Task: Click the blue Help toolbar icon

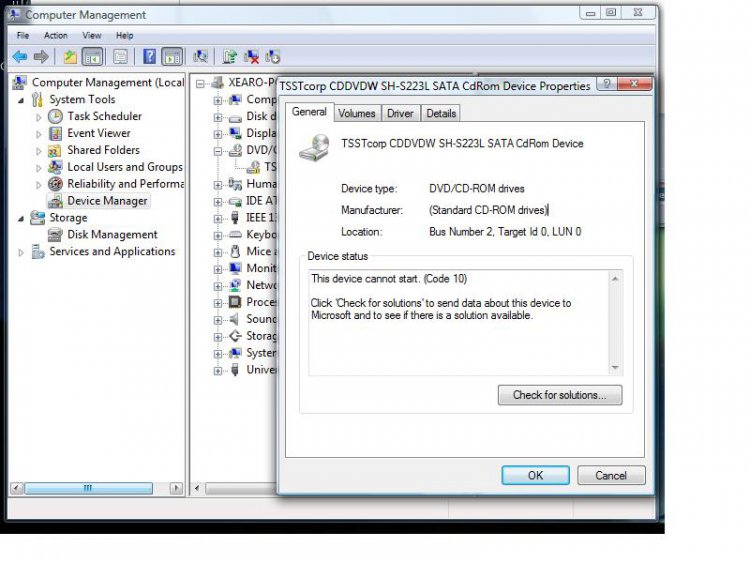Action: click(149, 57)
